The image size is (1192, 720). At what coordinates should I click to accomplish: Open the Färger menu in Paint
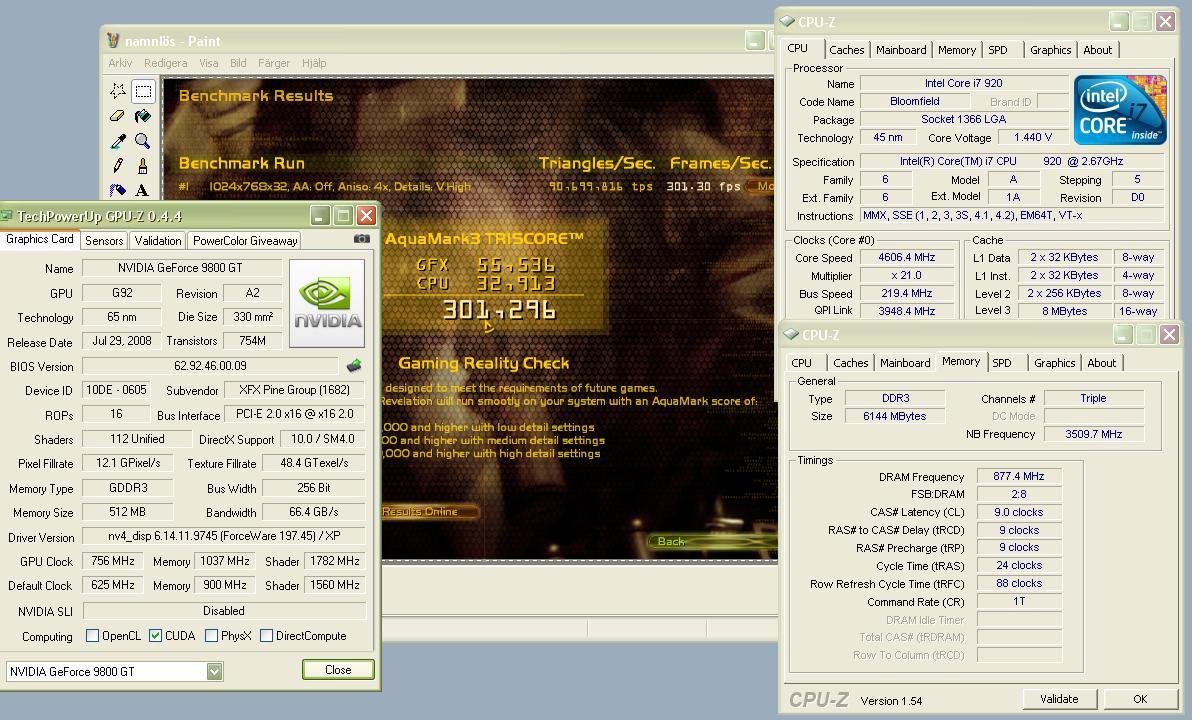tap(274, 63)
